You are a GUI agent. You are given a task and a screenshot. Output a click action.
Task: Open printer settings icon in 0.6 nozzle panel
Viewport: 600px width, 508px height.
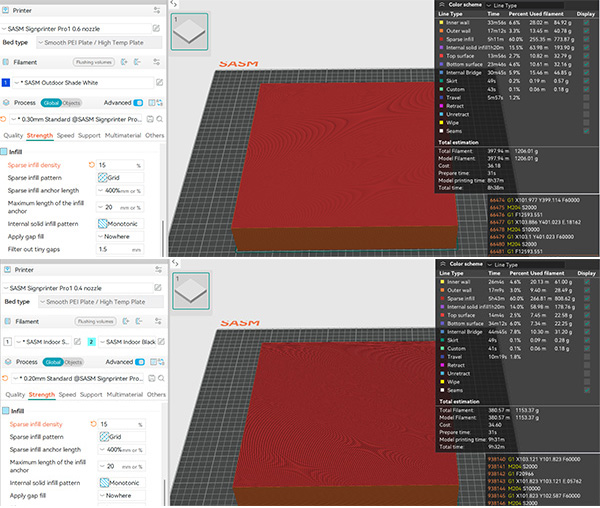click(157, 10)
